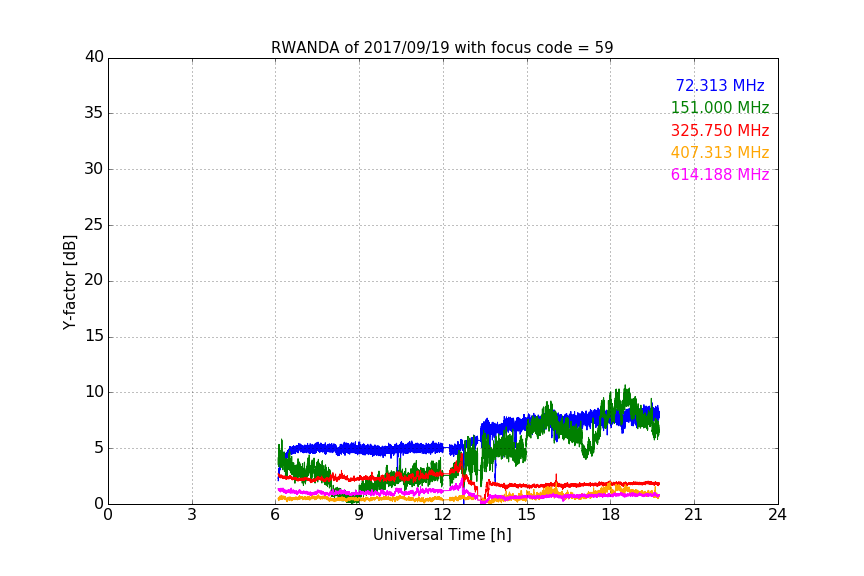Select the 407.313 MHz legend label
This screenshot has width=864, height=576.
click(x=720, y=152)
